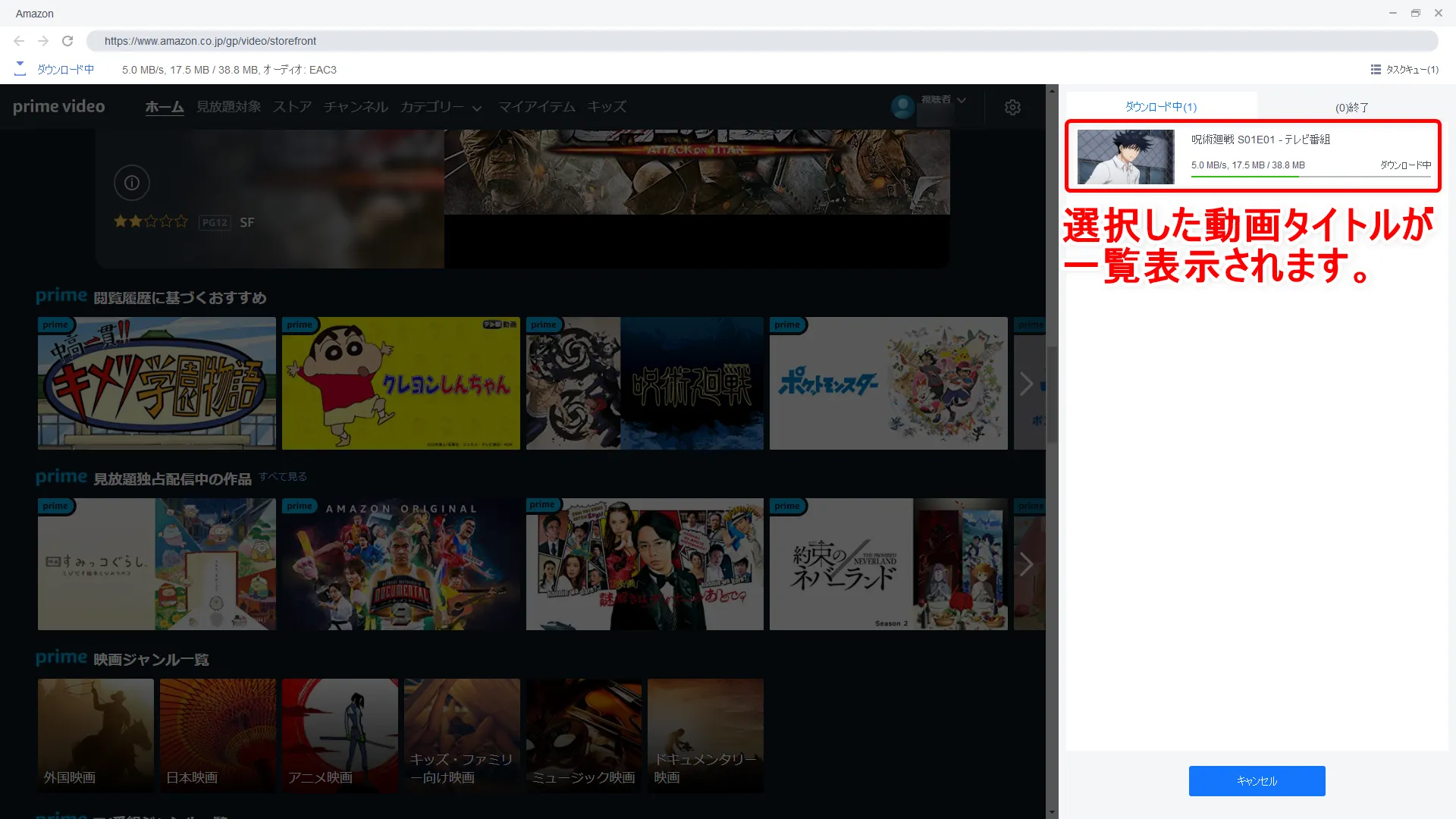This screenshot has width=1456, height=819.
Task: Open the タスクキュー(1) task queue list icon
Action: click(x=1376, y=69)
